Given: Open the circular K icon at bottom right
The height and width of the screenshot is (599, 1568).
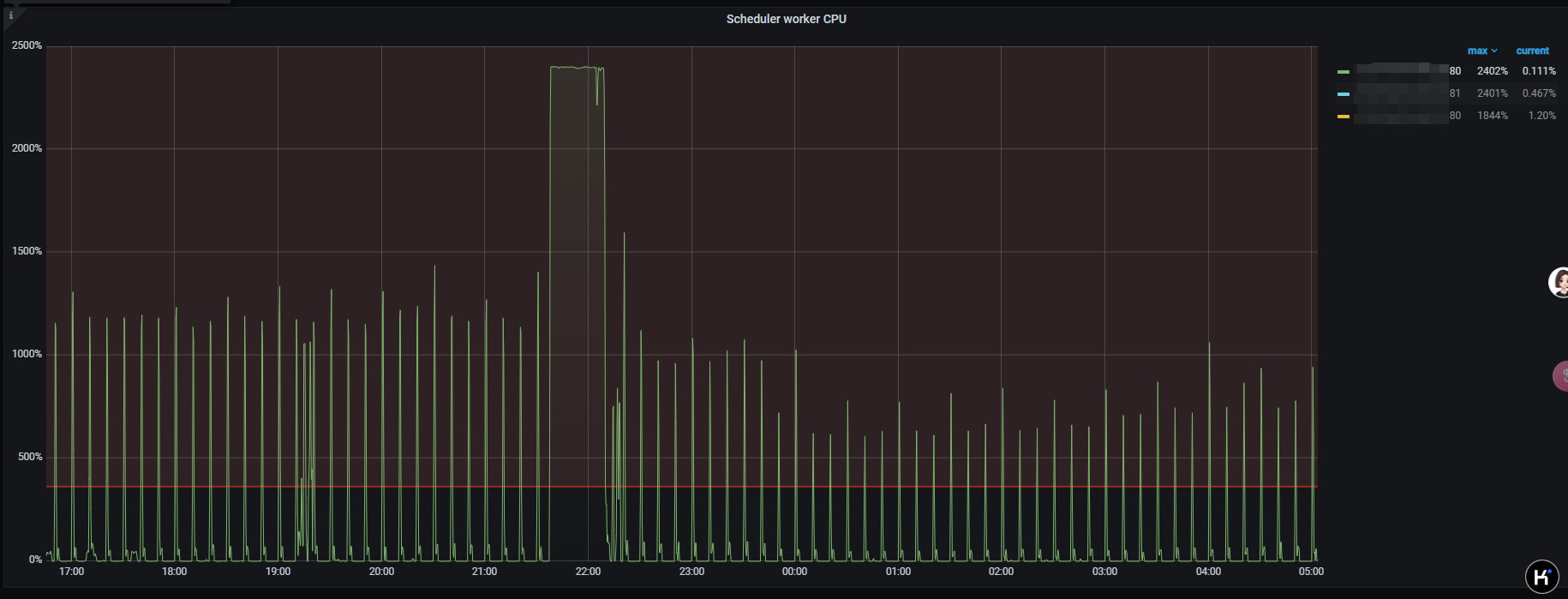Looking at the screenshot, I should (1541, 577).
